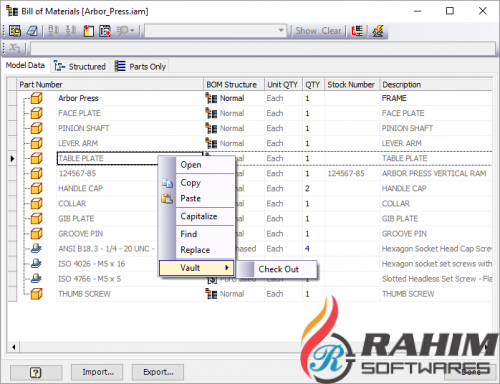Click the part icon of HANDLE CAP row
Screen dimensions: 500x384
36,189
